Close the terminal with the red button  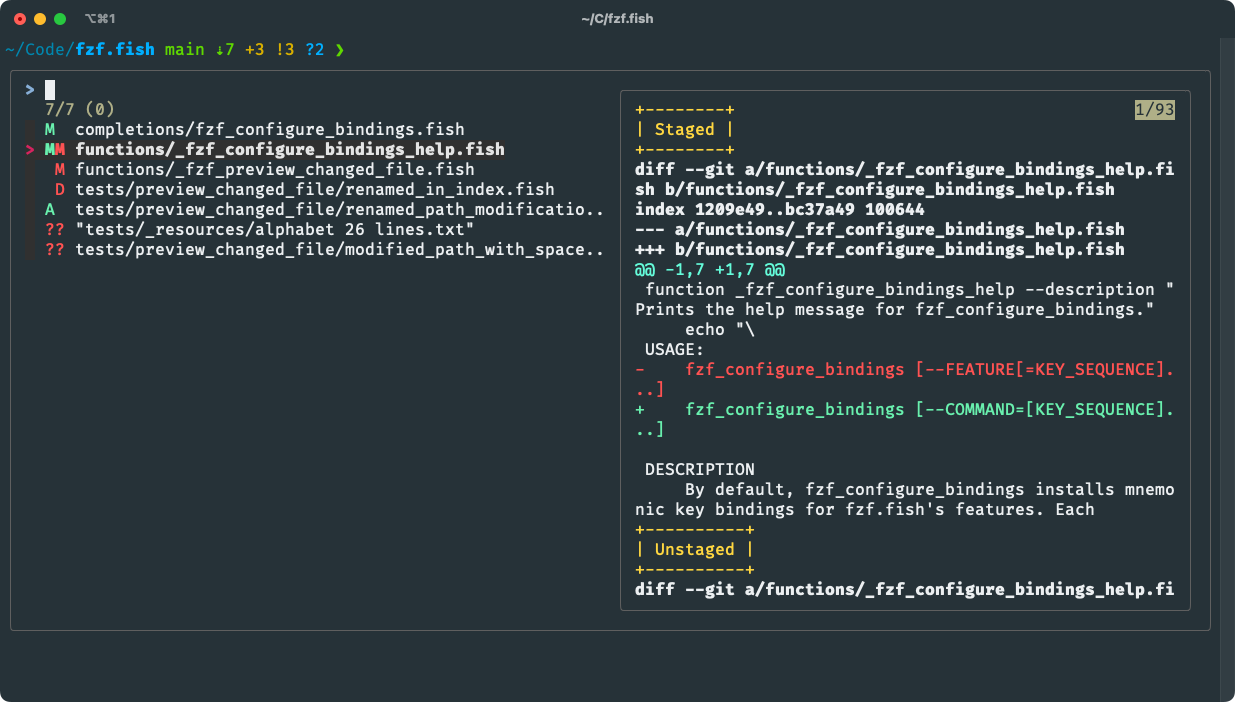point(20,18)
